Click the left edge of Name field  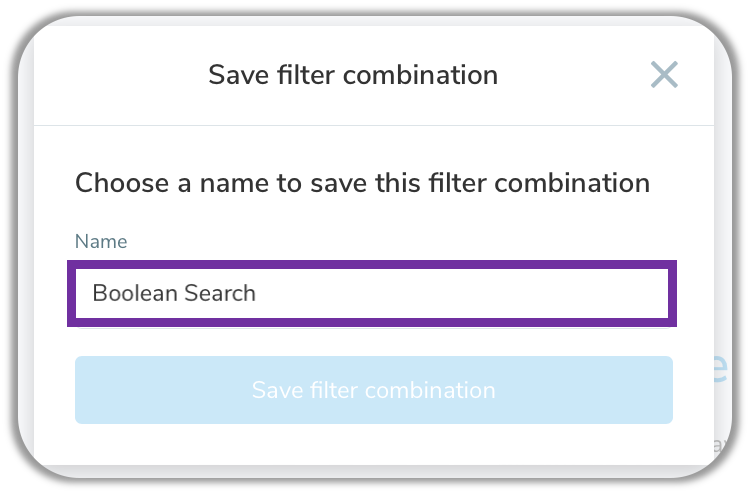(x=82, y=294)
